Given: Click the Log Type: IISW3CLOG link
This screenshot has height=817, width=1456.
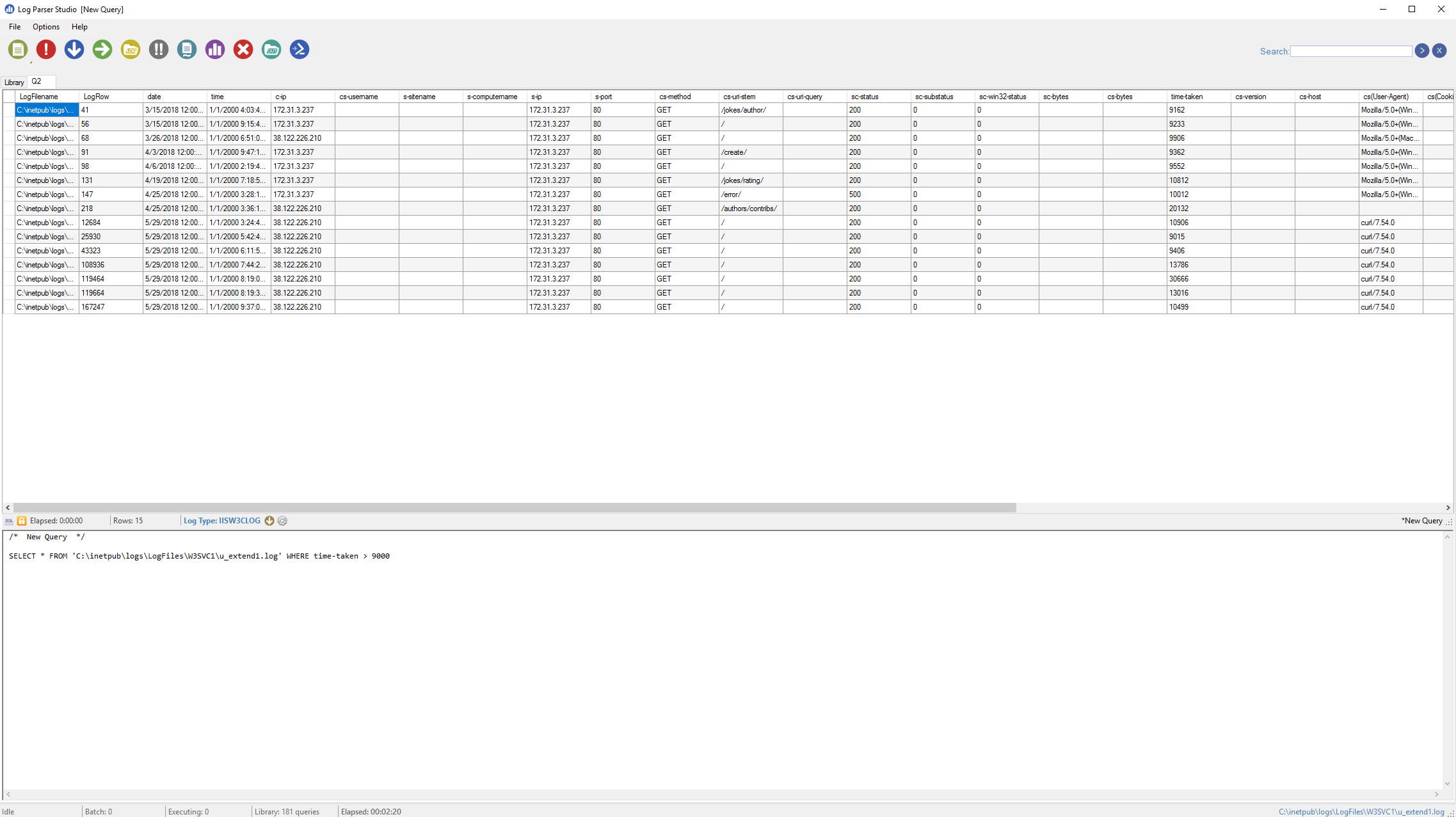Looking at the screenshot, I should tap(221, 521).
